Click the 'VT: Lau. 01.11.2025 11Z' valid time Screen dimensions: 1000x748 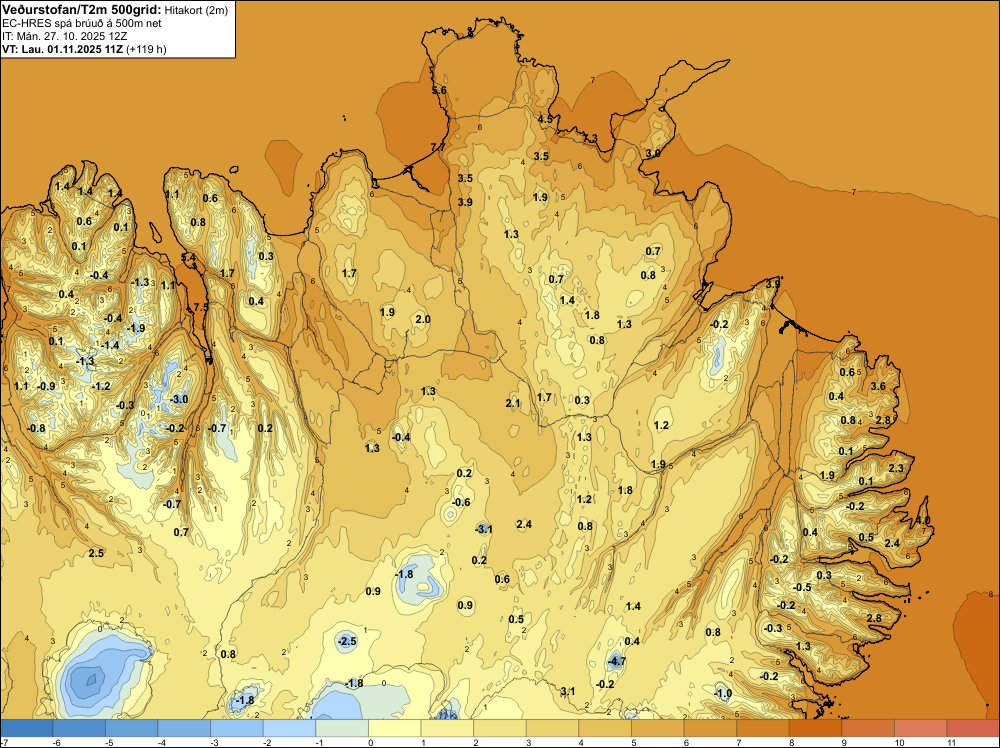tap(62, 49)
